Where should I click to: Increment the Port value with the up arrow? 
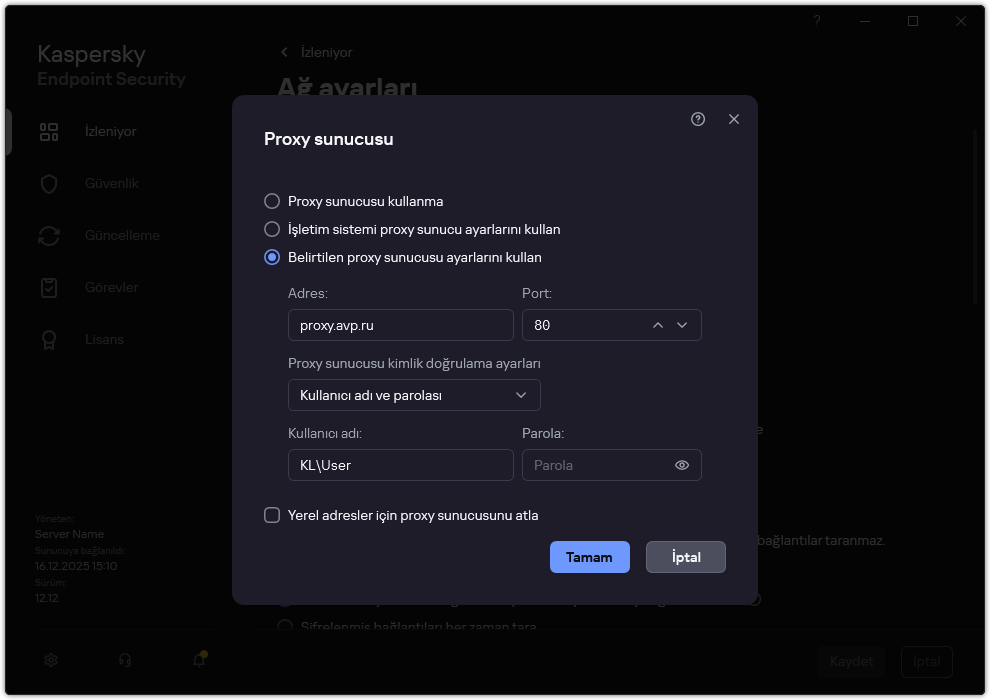[x=658, y=325]
